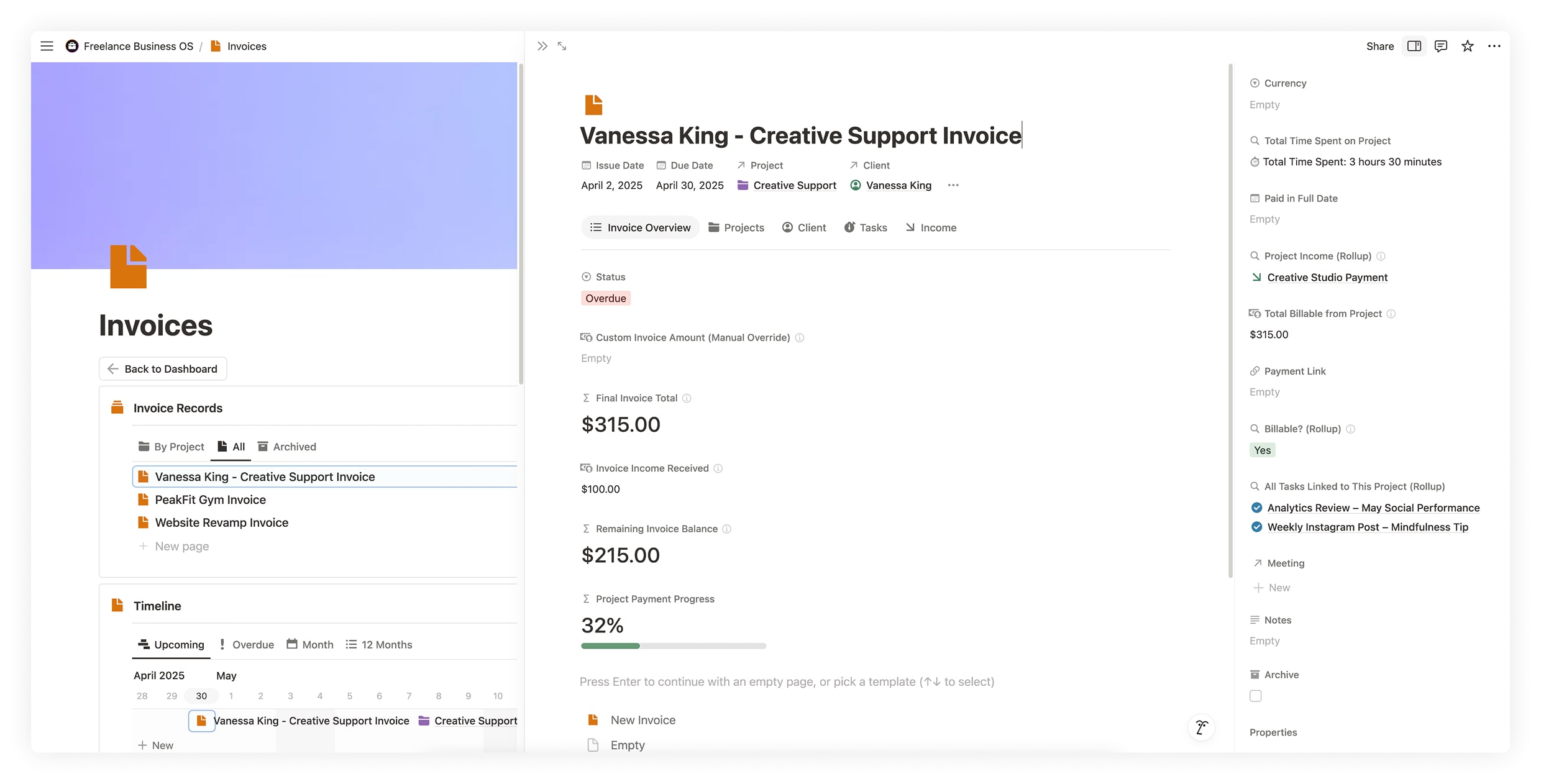
Task: Switch to the Projects tab
Action: click(736, 227)
